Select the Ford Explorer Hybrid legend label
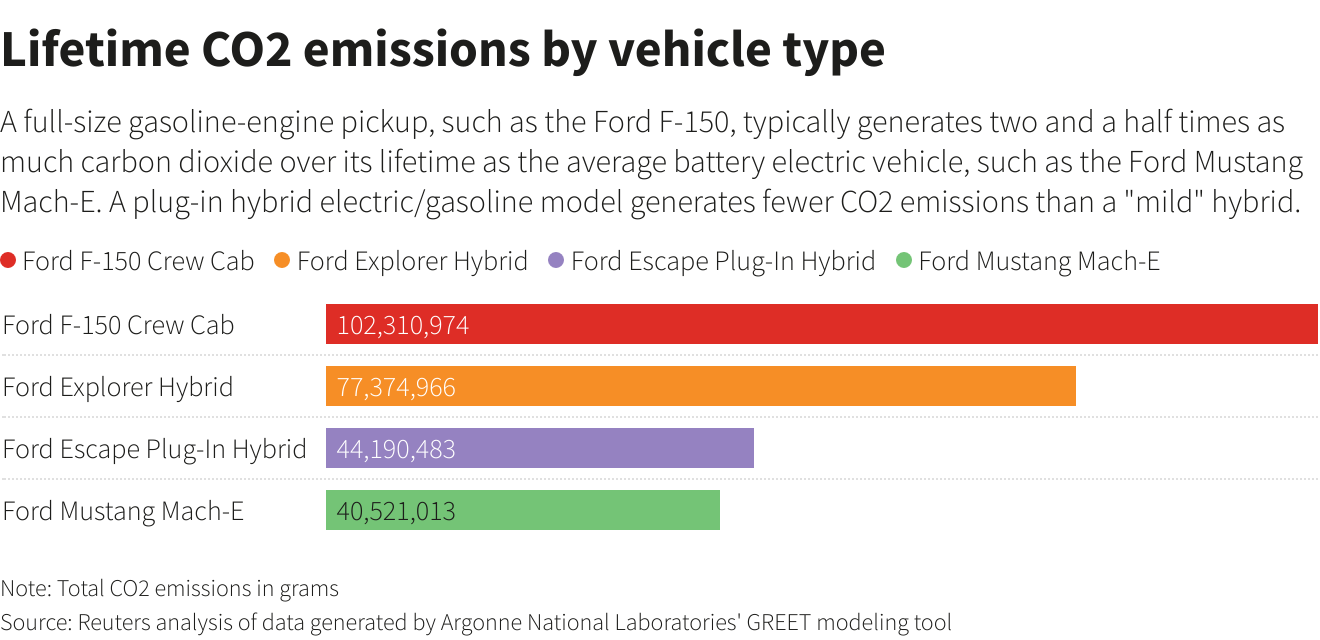Screen dimensions: 1320x640 coord(412,262)
